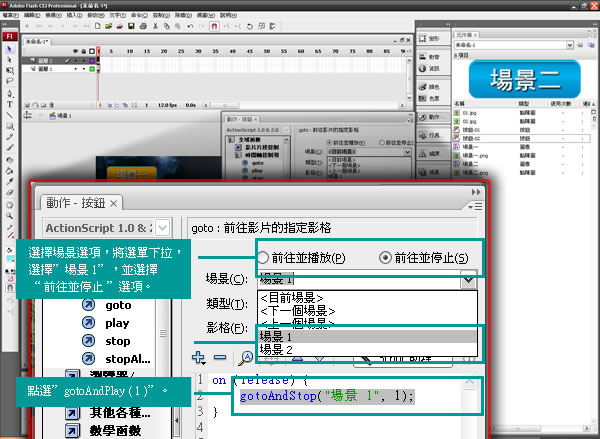Select the Brush tool
Viewport: 600px width, 439px height.
pyautogui.click(x=10, y=148)
